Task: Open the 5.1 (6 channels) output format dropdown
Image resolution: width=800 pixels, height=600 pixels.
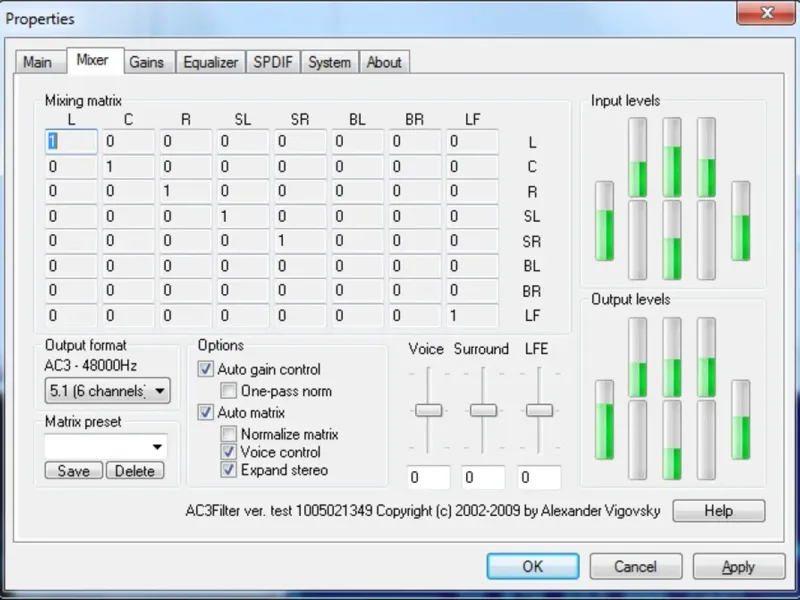Action: tap(108, 391)
